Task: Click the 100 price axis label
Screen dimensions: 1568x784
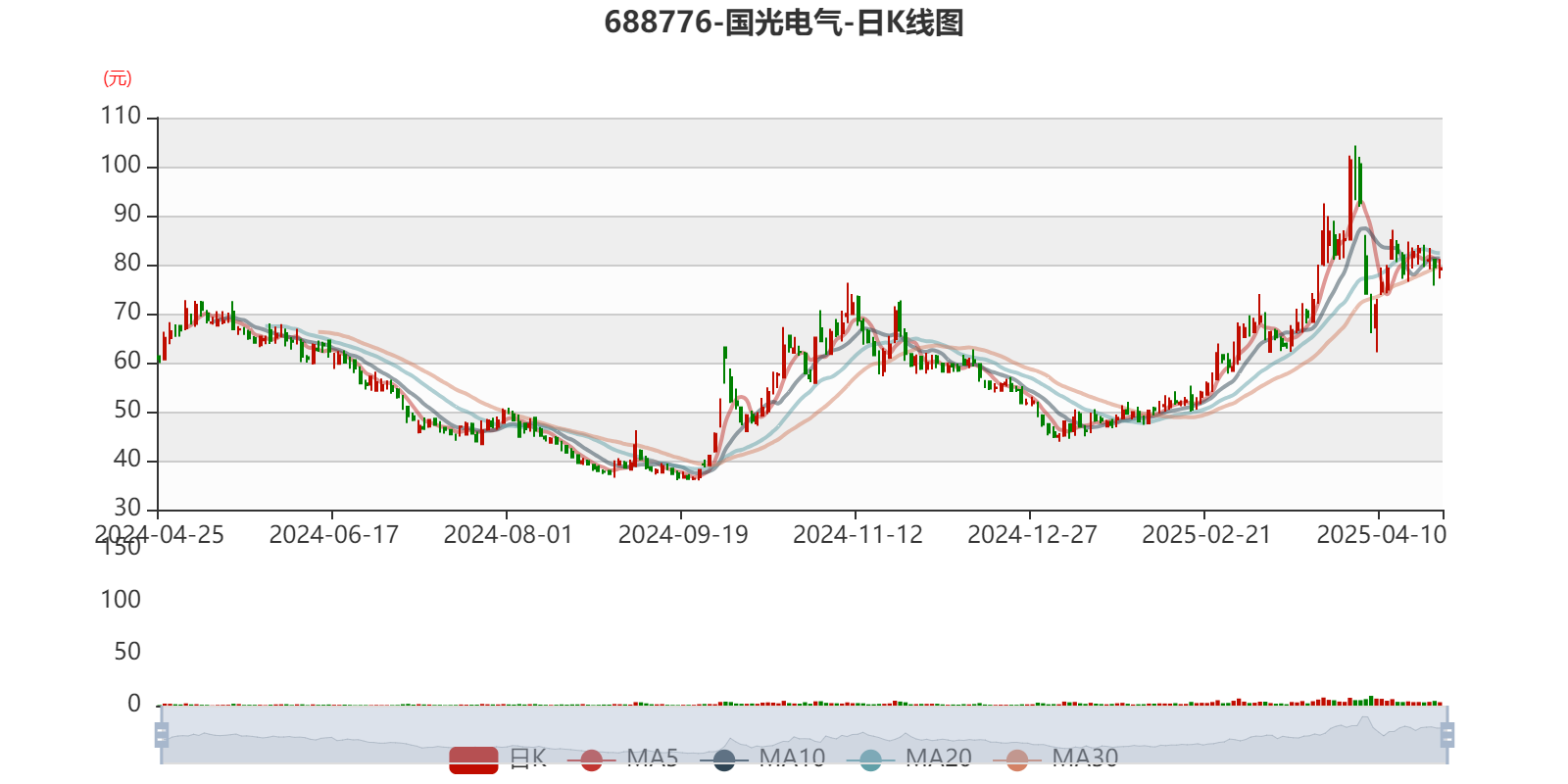Action: point(122,165)
